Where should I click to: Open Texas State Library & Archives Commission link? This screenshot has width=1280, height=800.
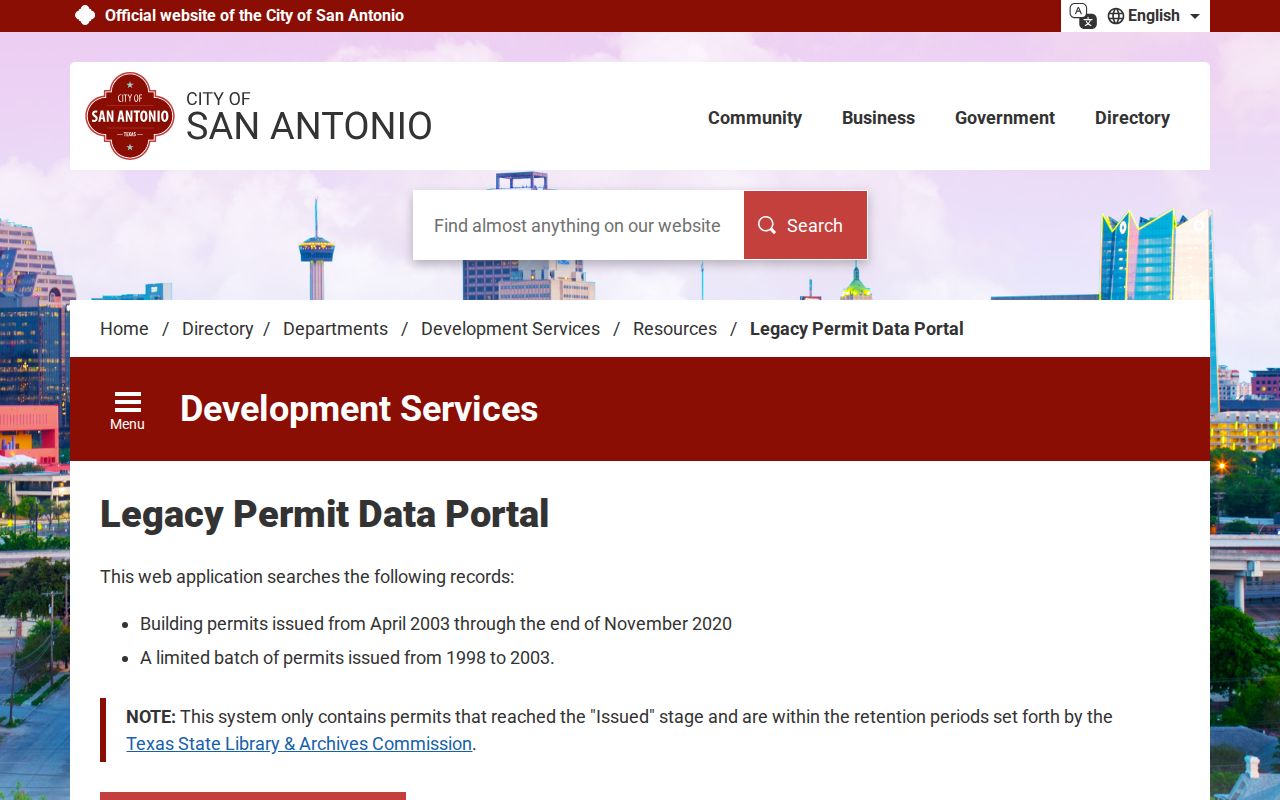pos(299,744)
